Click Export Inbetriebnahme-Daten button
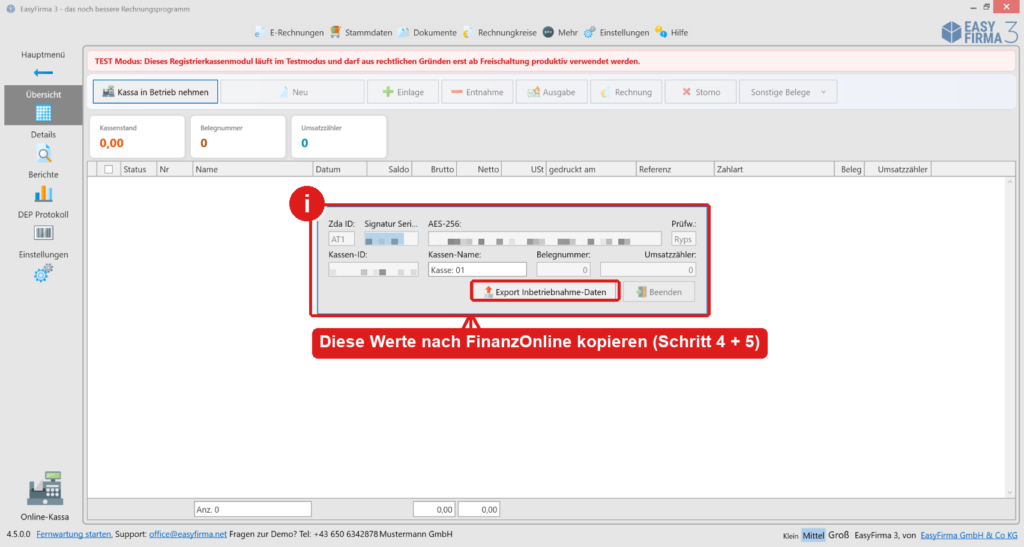The width and height of the screenshot is (1024, 547). (545, 292)
